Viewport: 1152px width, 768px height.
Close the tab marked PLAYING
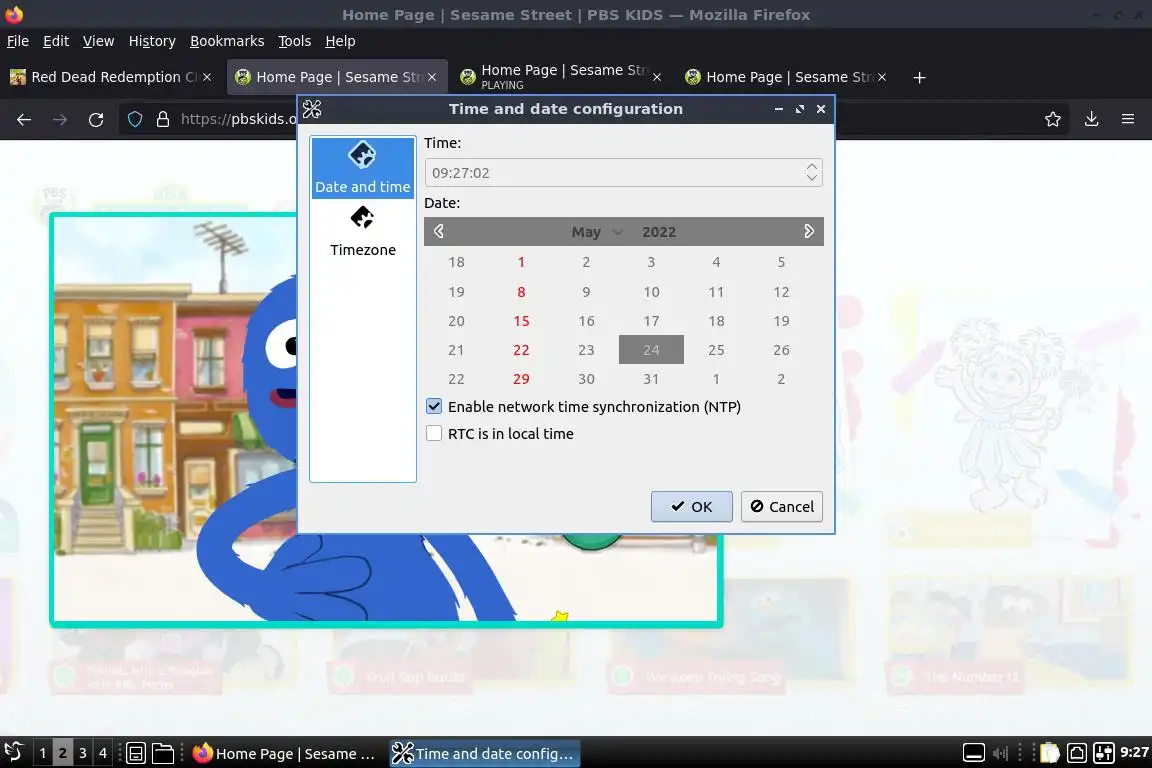(657, 77)
